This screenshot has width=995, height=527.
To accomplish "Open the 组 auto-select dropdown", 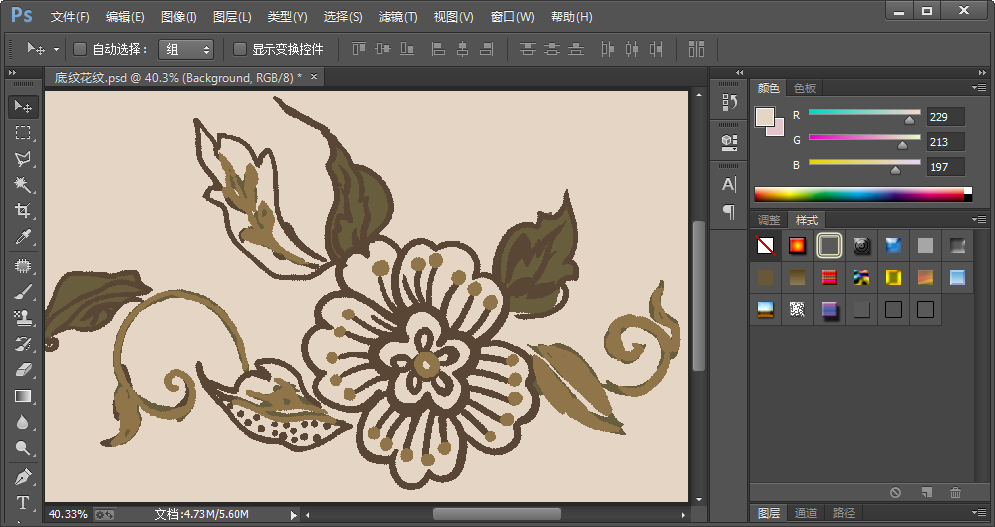I will pos(186,49).
